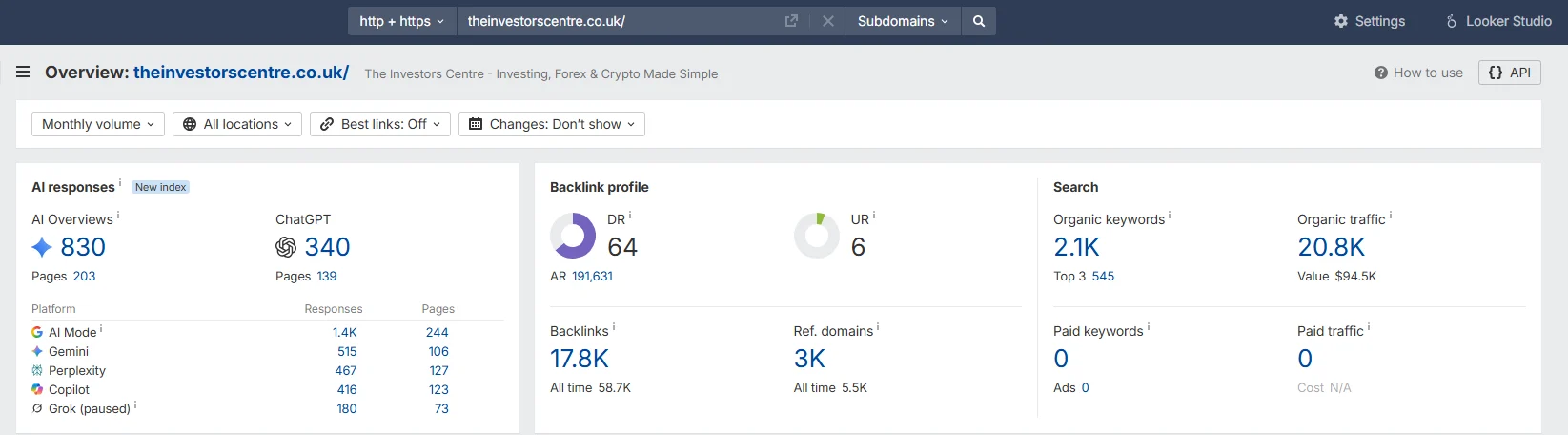Open the hamburger menu icon beside Overview
The image size is (1568, 435).
(x=23, y=72)
